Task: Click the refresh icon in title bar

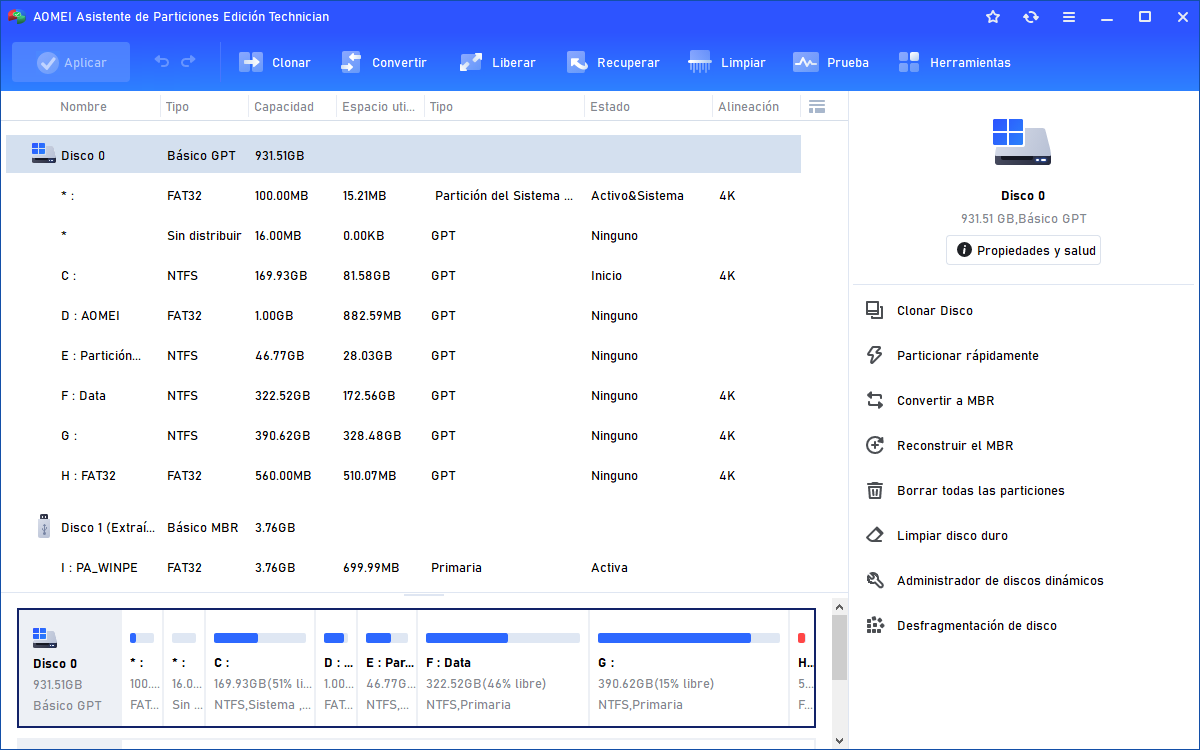Action: (x=1031, y=17)
